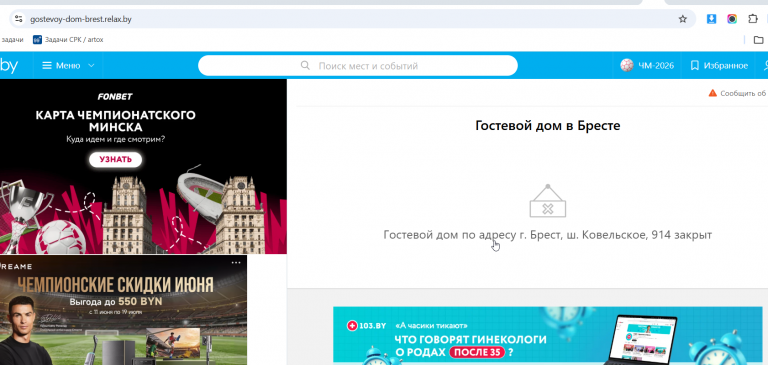The height and width of the screenshot is (365, 768).
Task: Click the ПОСЛЕ 35 red label
Action: pyautogui.click(x=477, y=352)
